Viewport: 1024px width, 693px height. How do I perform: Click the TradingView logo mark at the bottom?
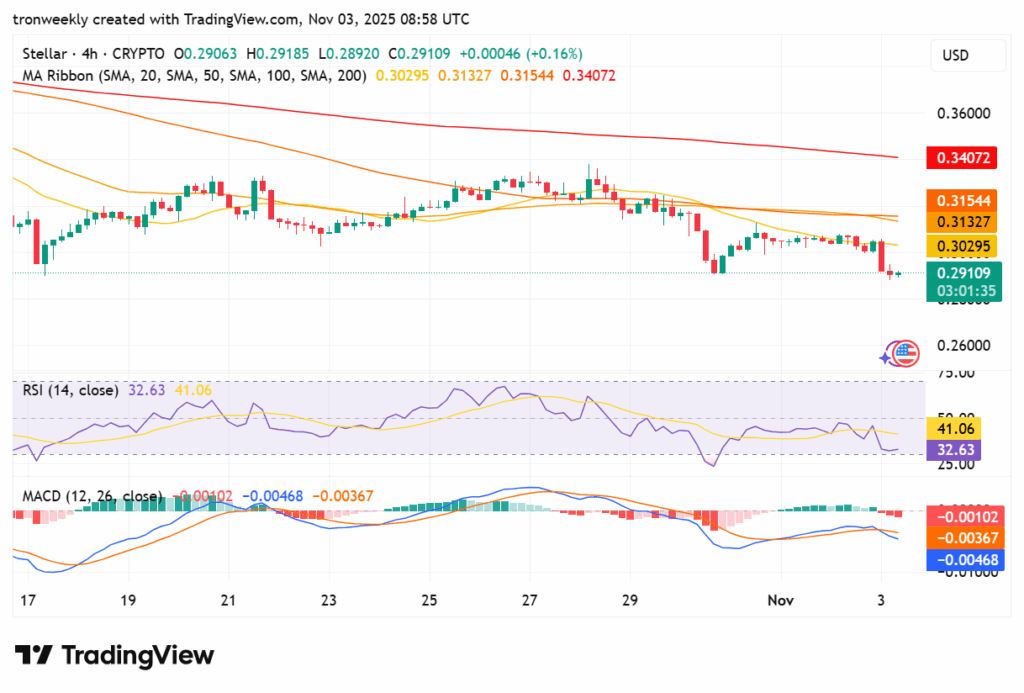tap(33, 655)
